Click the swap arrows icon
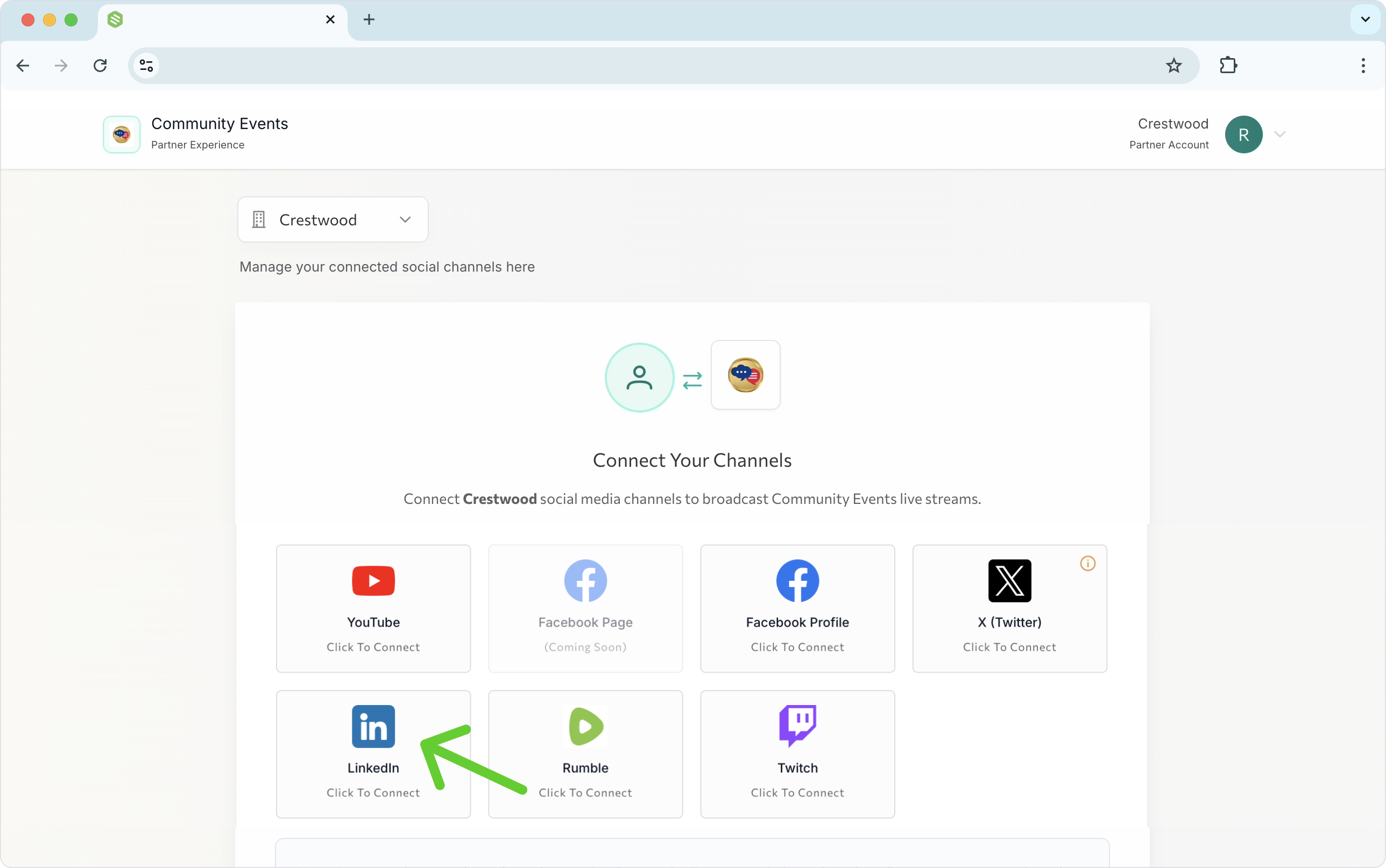The height and width of the screenshot is (868, 1386). pos(692,380)
